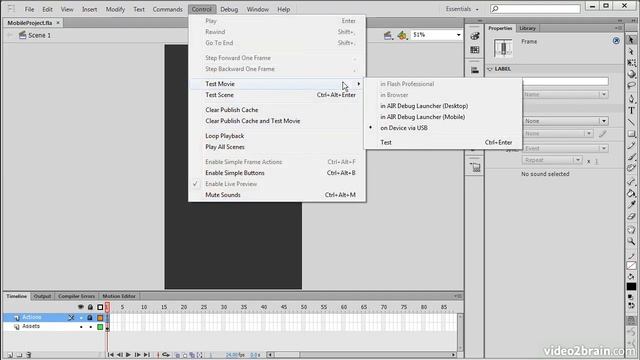Image resolution: width=640 pixels, height=360 pixels.
Task: Select the Subselection tool
Action: [631, 51]
